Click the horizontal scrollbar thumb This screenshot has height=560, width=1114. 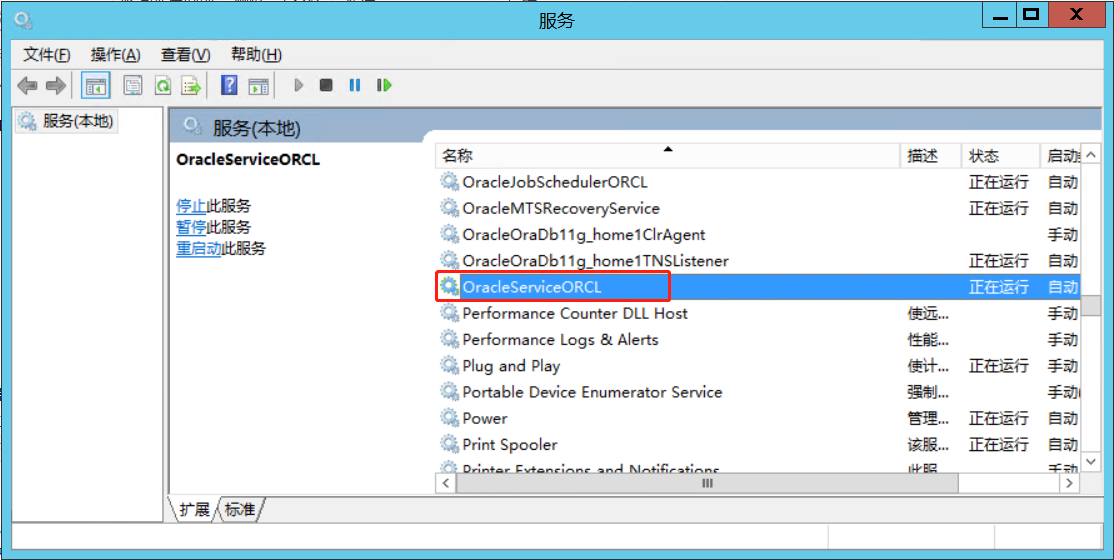coord(707,483)
